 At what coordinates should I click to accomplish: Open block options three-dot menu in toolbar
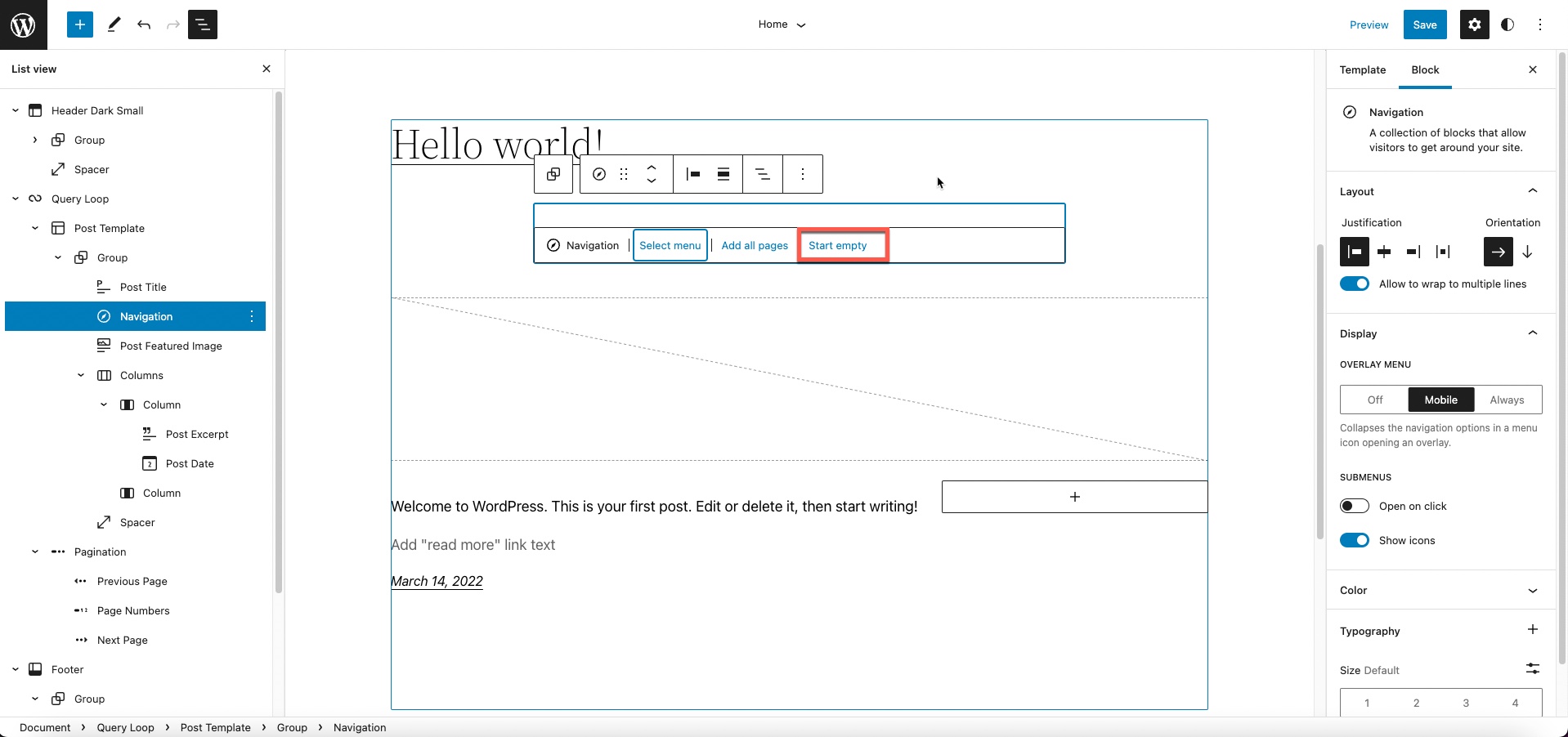[x=802, y=174]
